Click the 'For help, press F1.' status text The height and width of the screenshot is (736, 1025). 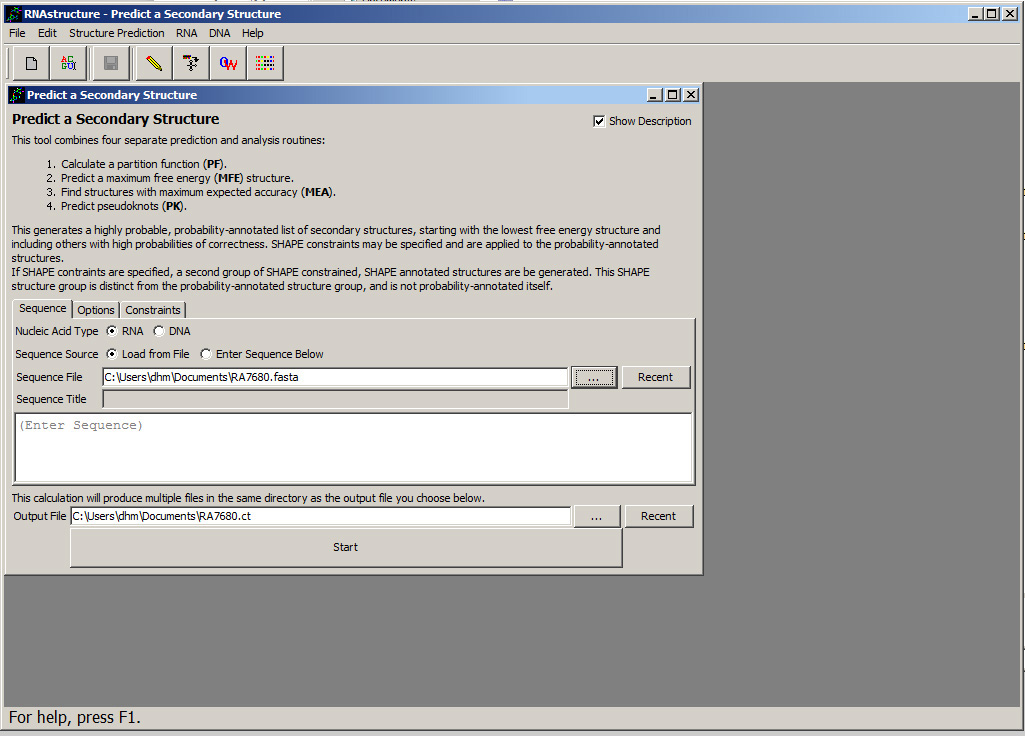point(75,718)
